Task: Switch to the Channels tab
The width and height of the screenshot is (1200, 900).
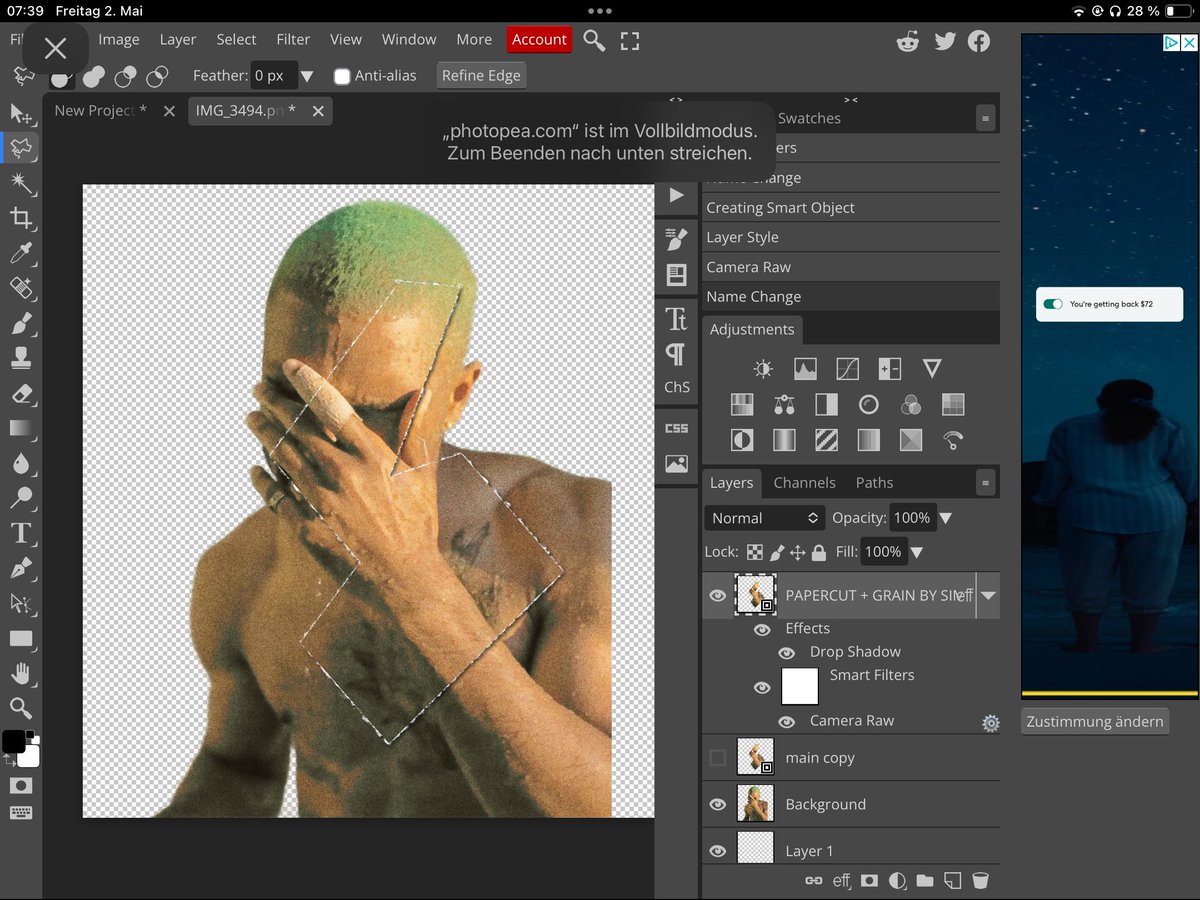Action: coord(804,483)
